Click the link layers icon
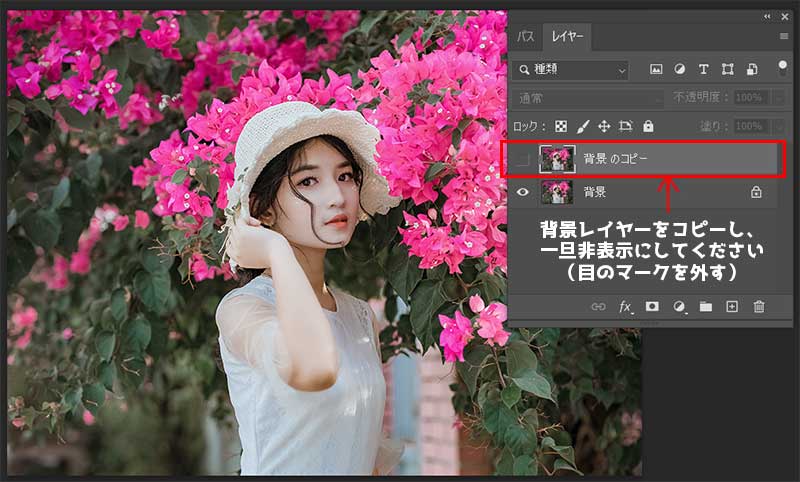This screenshot has width=800, height=482. point(598,307)
